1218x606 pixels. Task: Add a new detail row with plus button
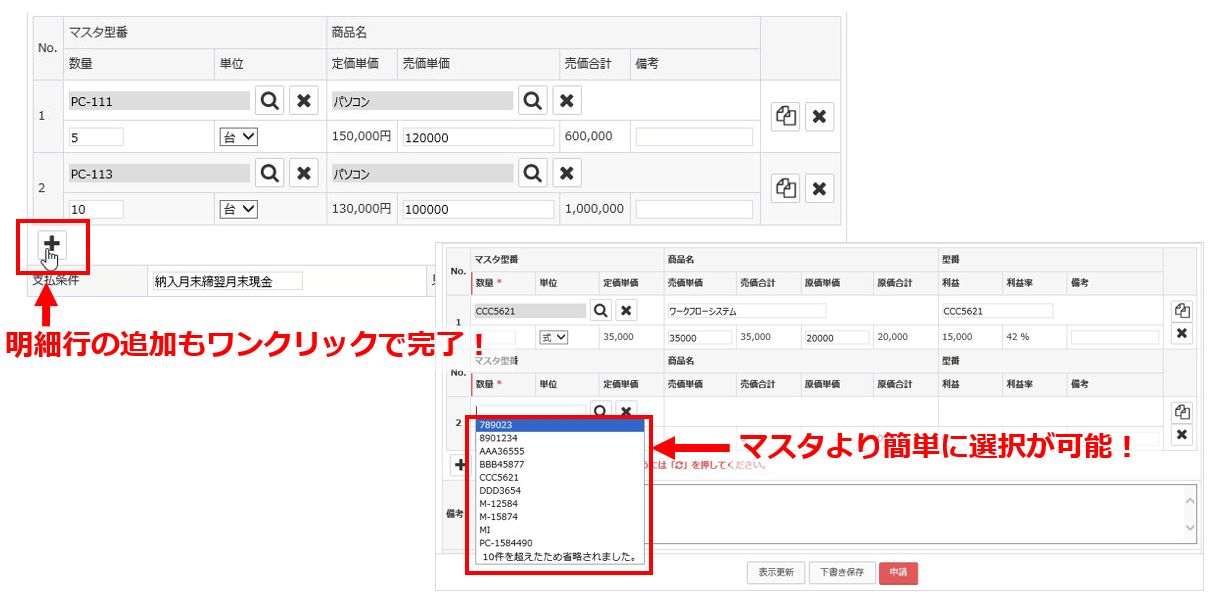click(52, 244)
